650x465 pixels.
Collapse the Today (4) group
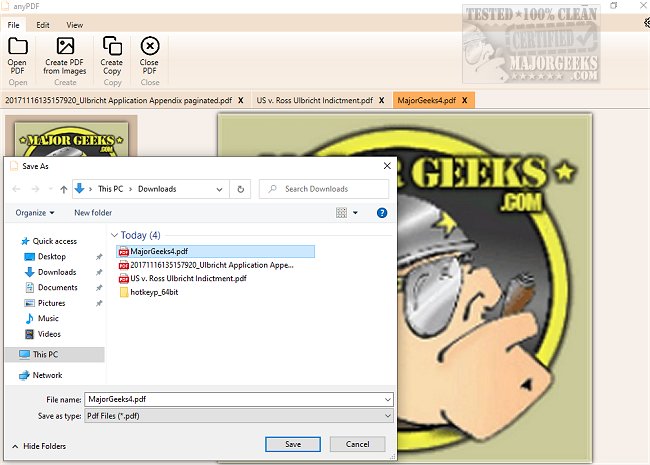click(114, 235)
